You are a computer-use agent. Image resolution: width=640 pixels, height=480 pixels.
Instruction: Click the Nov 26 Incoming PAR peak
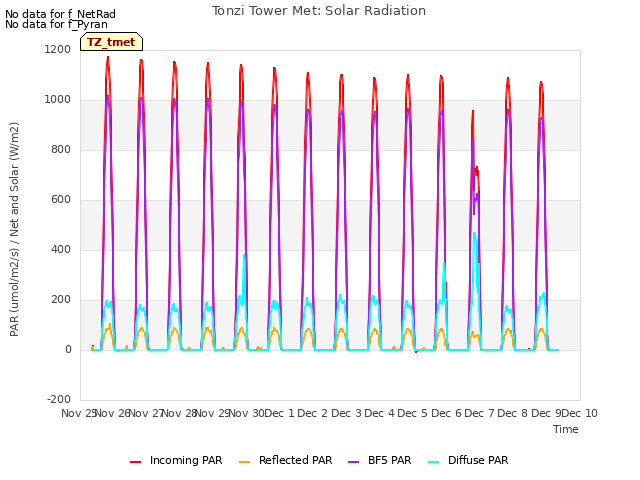click(x=108, y=58)
